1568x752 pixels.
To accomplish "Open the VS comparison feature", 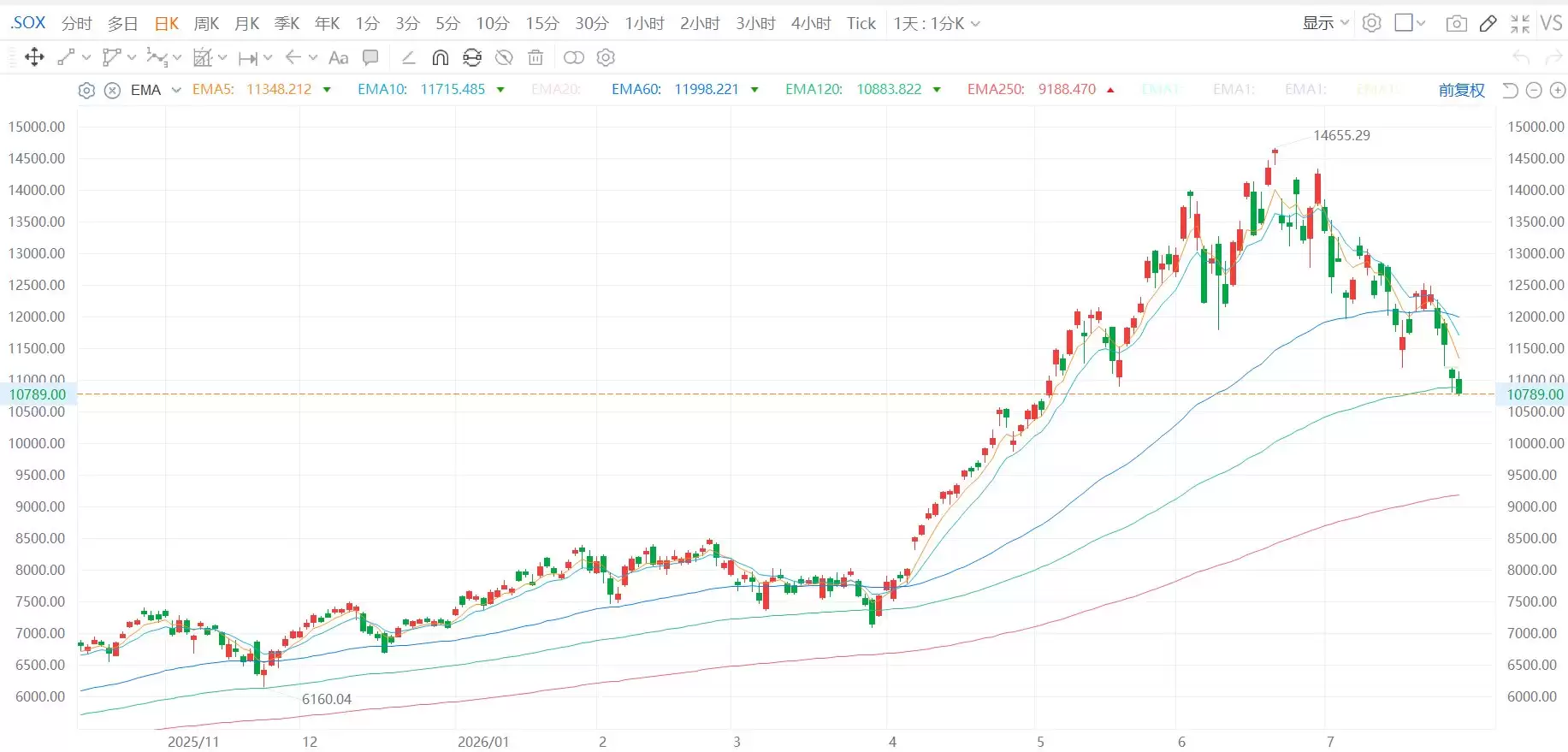I will (x=1551, y=23).
